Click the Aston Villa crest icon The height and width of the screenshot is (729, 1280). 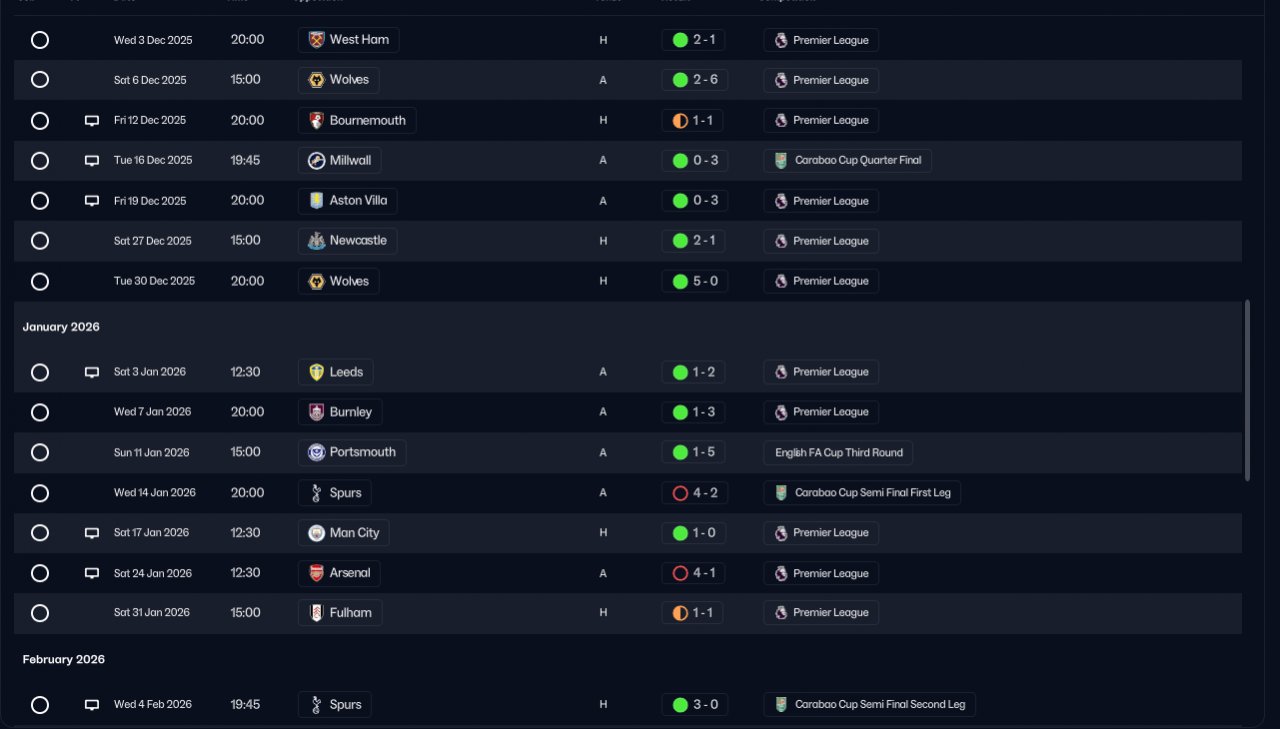[317, 201]
